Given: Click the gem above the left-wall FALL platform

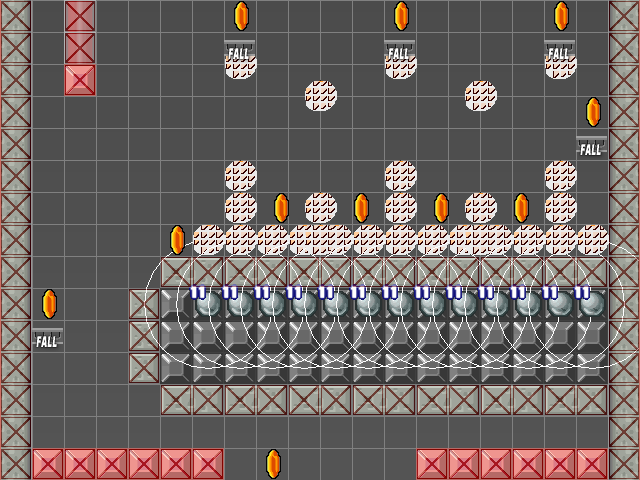Looking at the screenshot, I should (49, 304).
